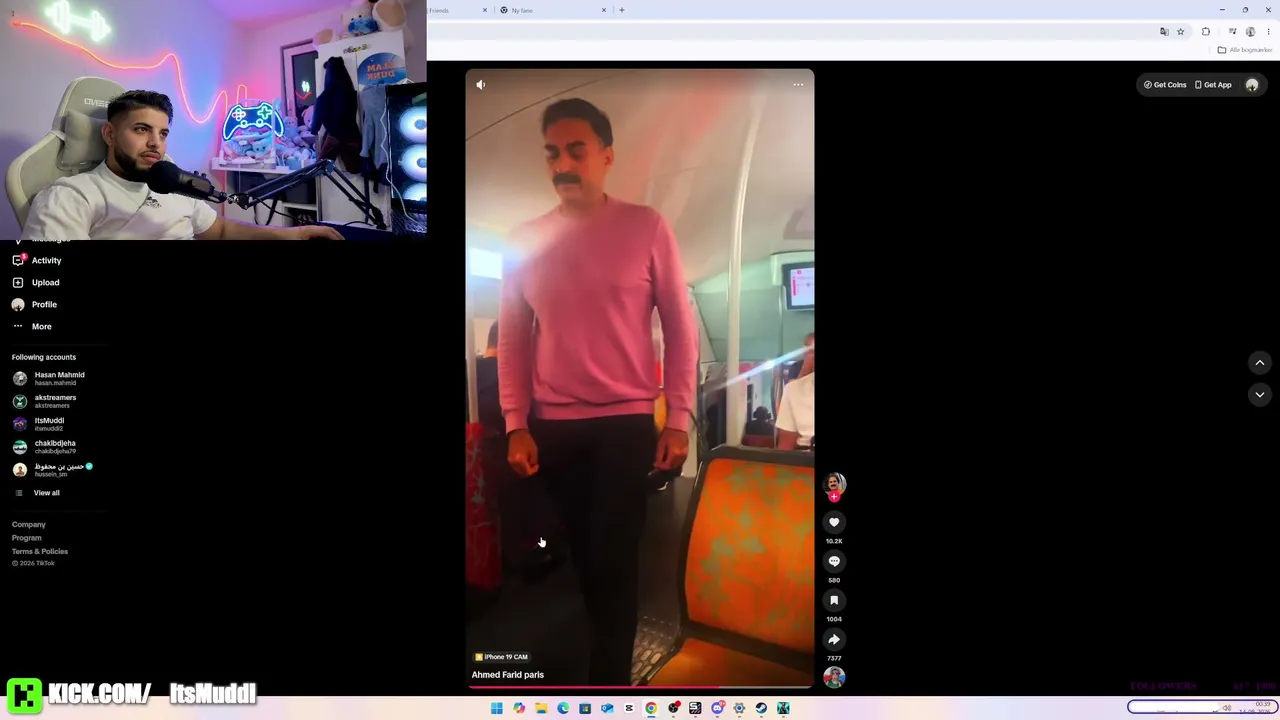Open Discord from the taskbar
This screenshot has width=1280, height=720.
(x=717, y=708)
